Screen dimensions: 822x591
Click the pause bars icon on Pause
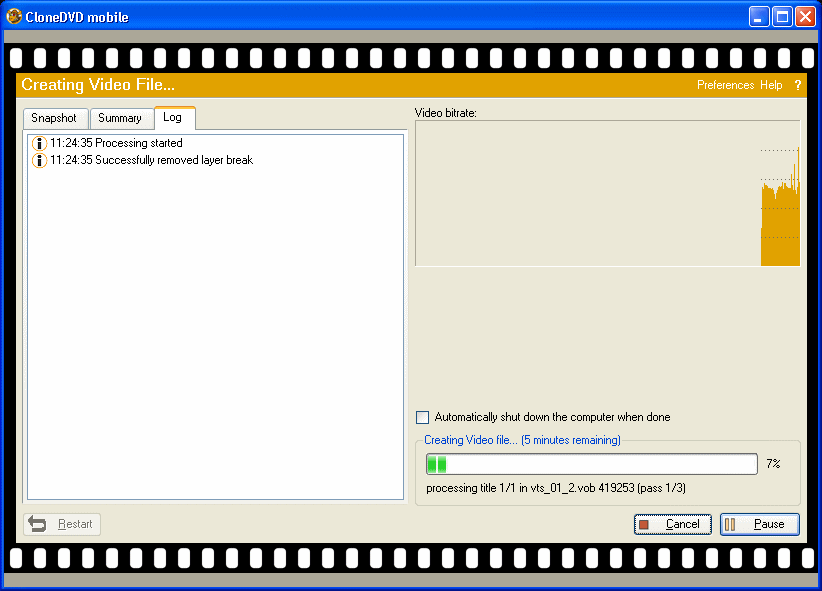[730, 524]
